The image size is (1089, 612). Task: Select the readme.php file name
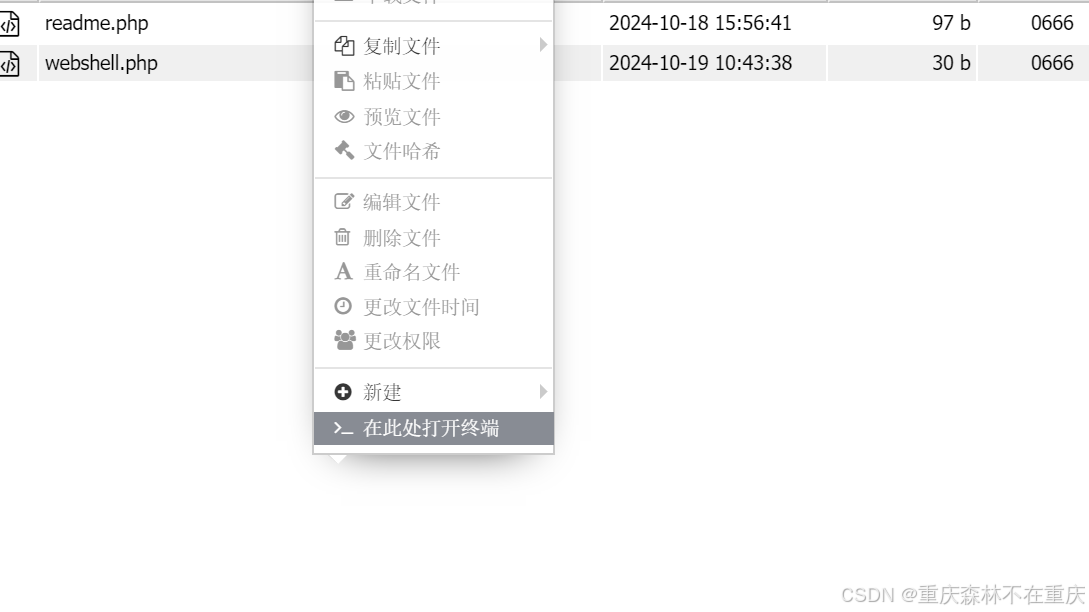click(x=97, y=23)
